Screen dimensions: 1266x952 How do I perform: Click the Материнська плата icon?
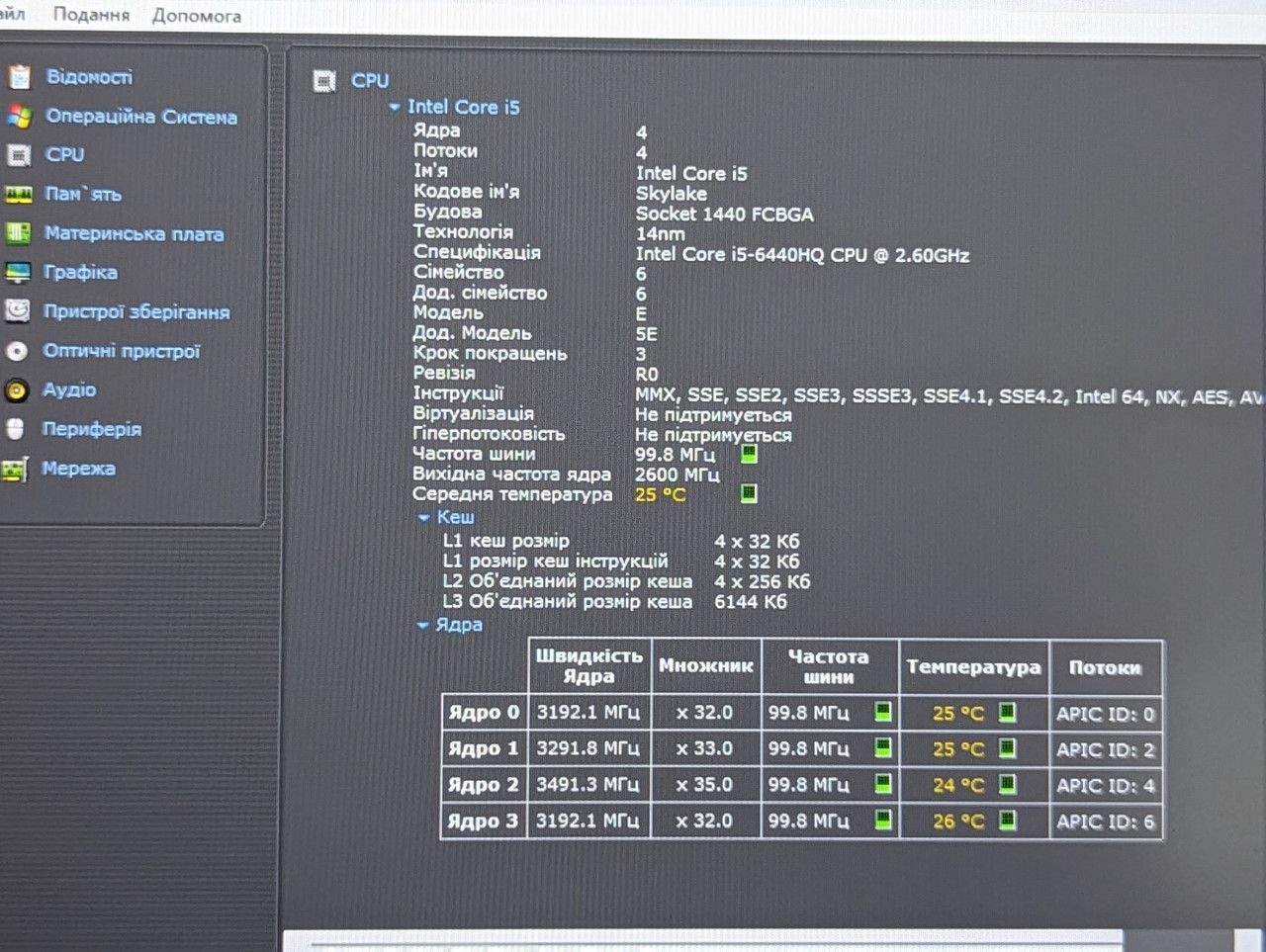[x=18, y=233]
